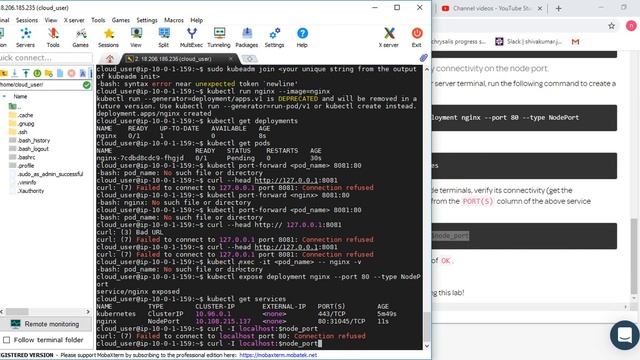Collapse the Name column tree arrow
The width and height of the screenshot is (640, 360).
4,97
